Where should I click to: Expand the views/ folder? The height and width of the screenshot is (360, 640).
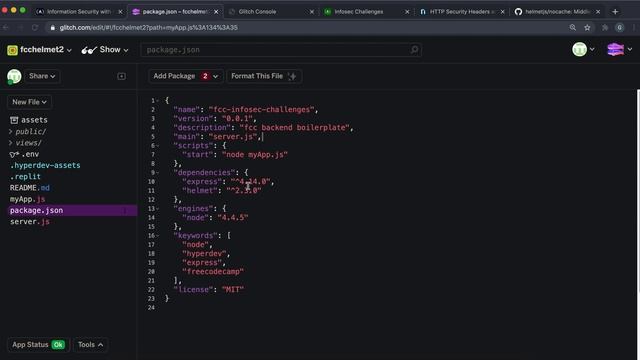coord(25,143)
